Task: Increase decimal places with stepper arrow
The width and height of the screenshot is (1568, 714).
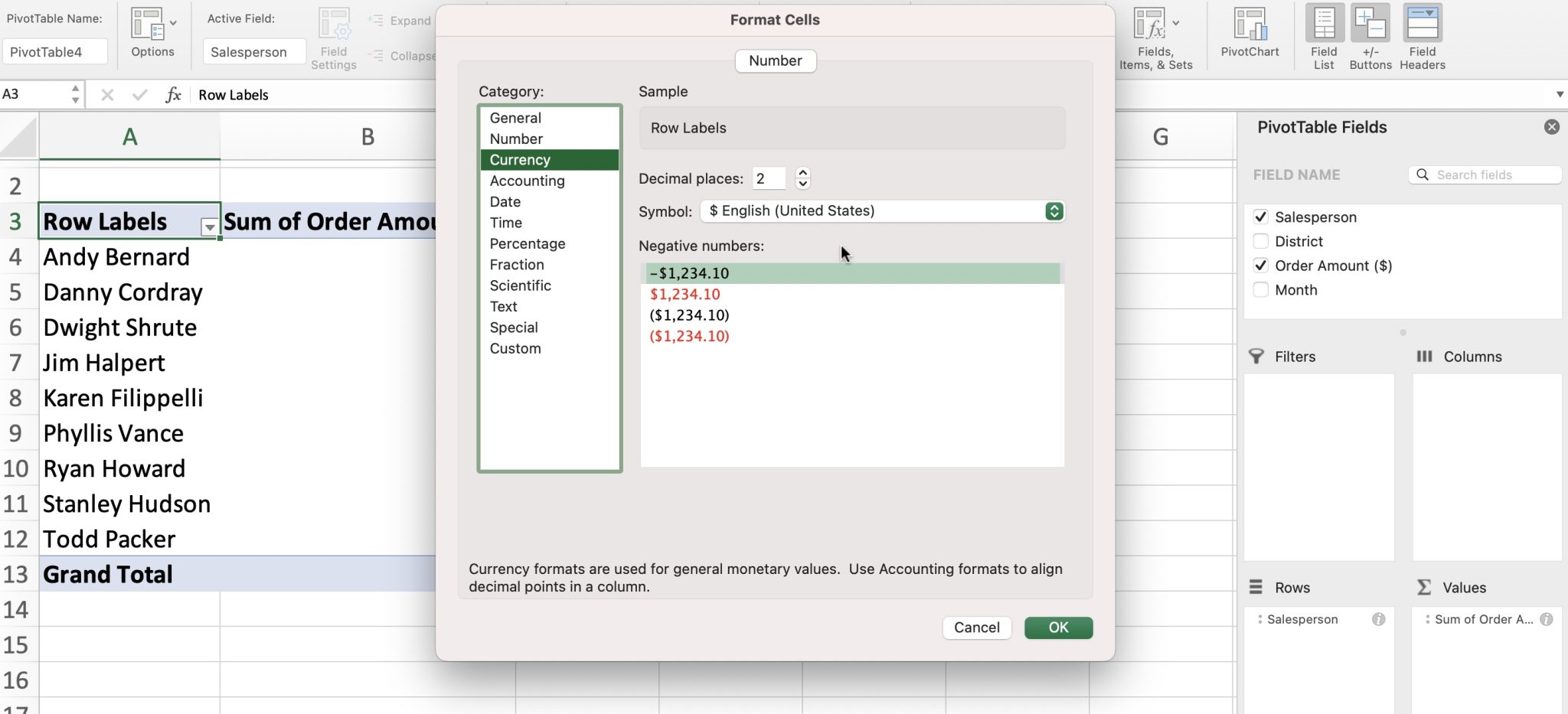Action: point(802,173)
